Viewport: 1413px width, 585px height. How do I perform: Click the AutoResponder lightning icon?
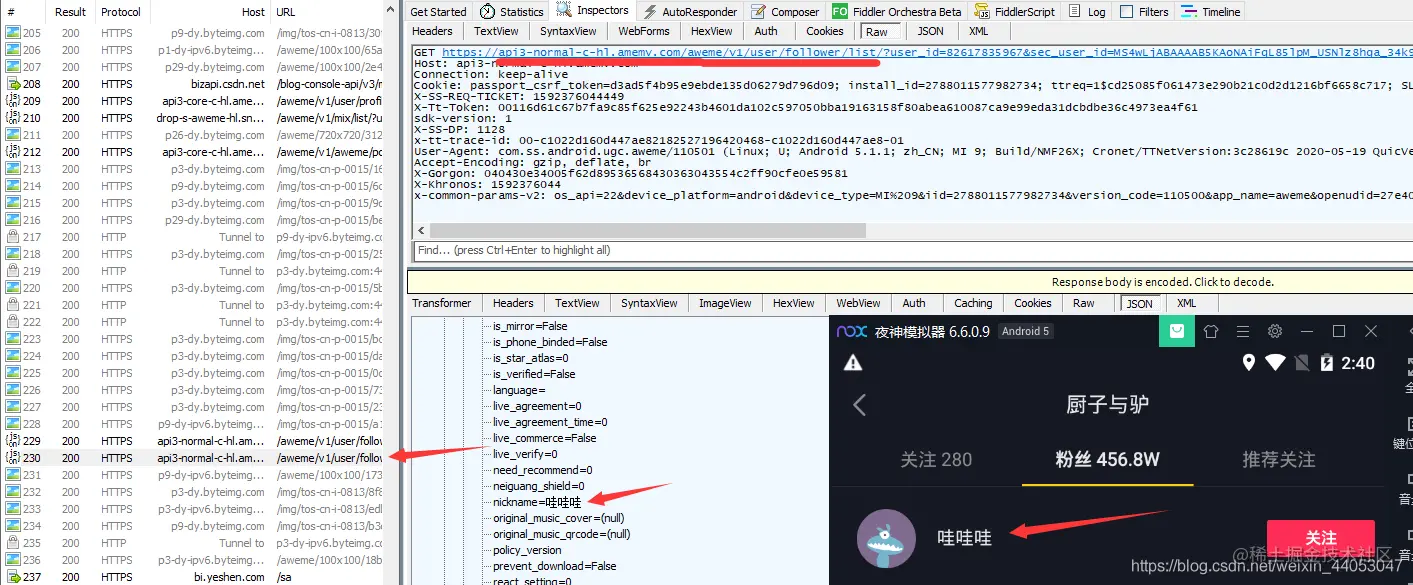[x=651, y=12]
